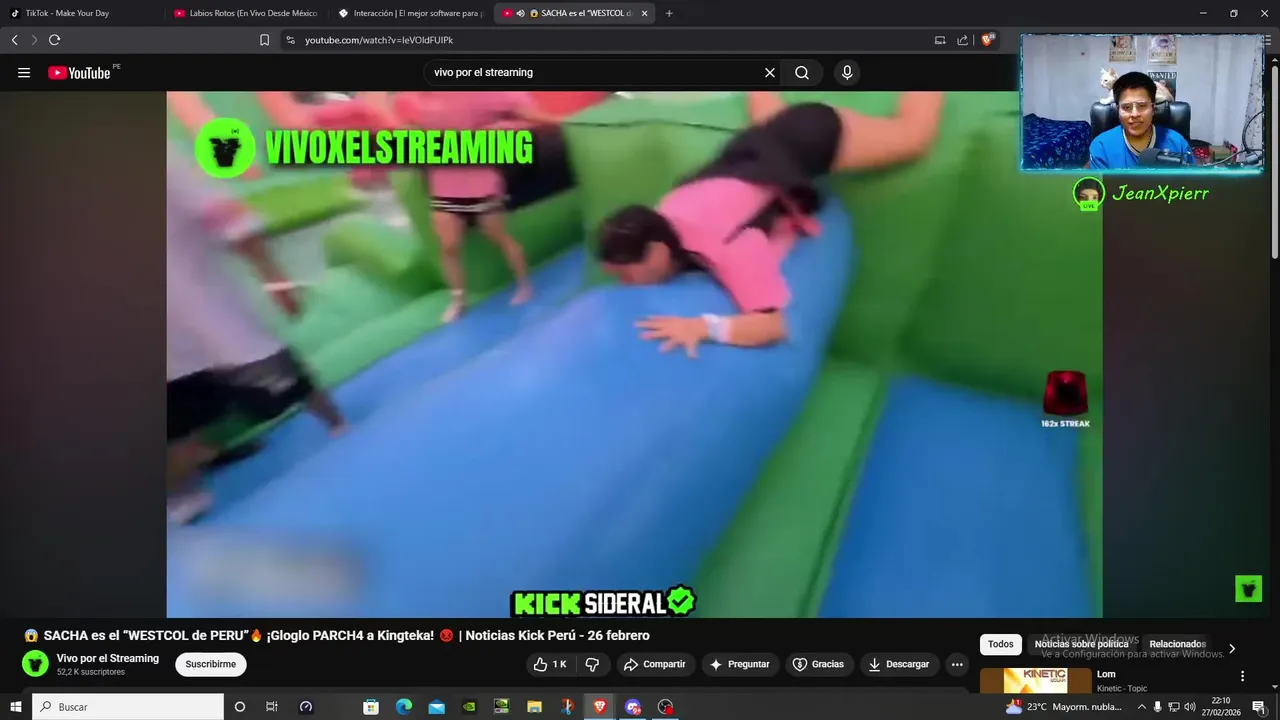The width and height of the screenshot is (1280, 720).
Task: Launch Microsoft Edge from the taskbar
Action: pos(403,707)
